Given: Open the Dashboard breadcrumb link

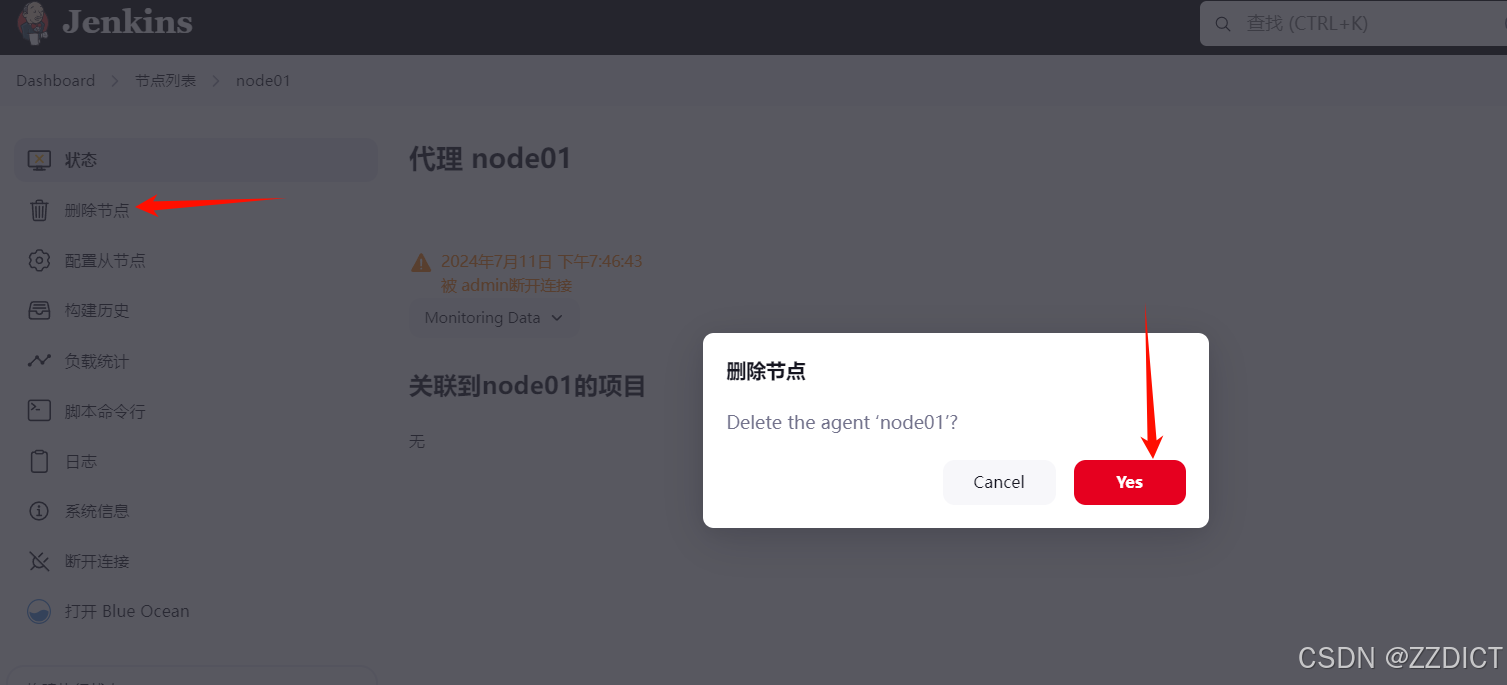Looking at the screenshot, I should [x=56, y=81].
